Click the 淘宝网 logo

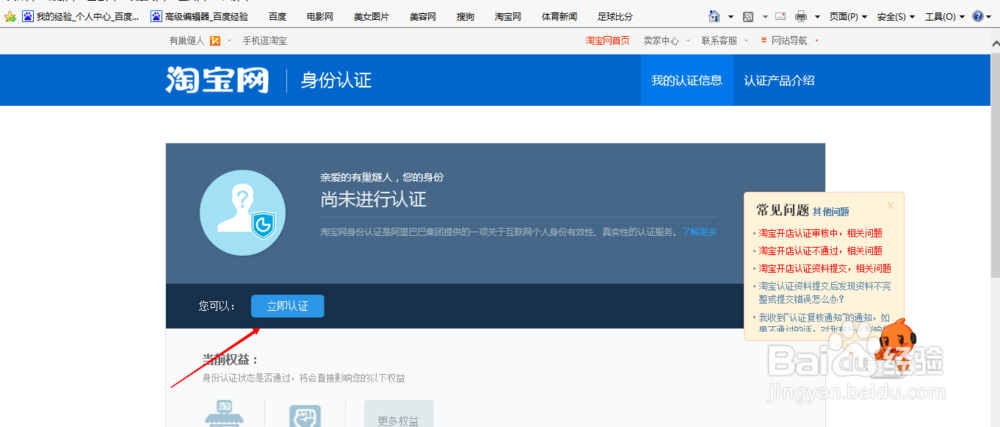tap(217, 80)
